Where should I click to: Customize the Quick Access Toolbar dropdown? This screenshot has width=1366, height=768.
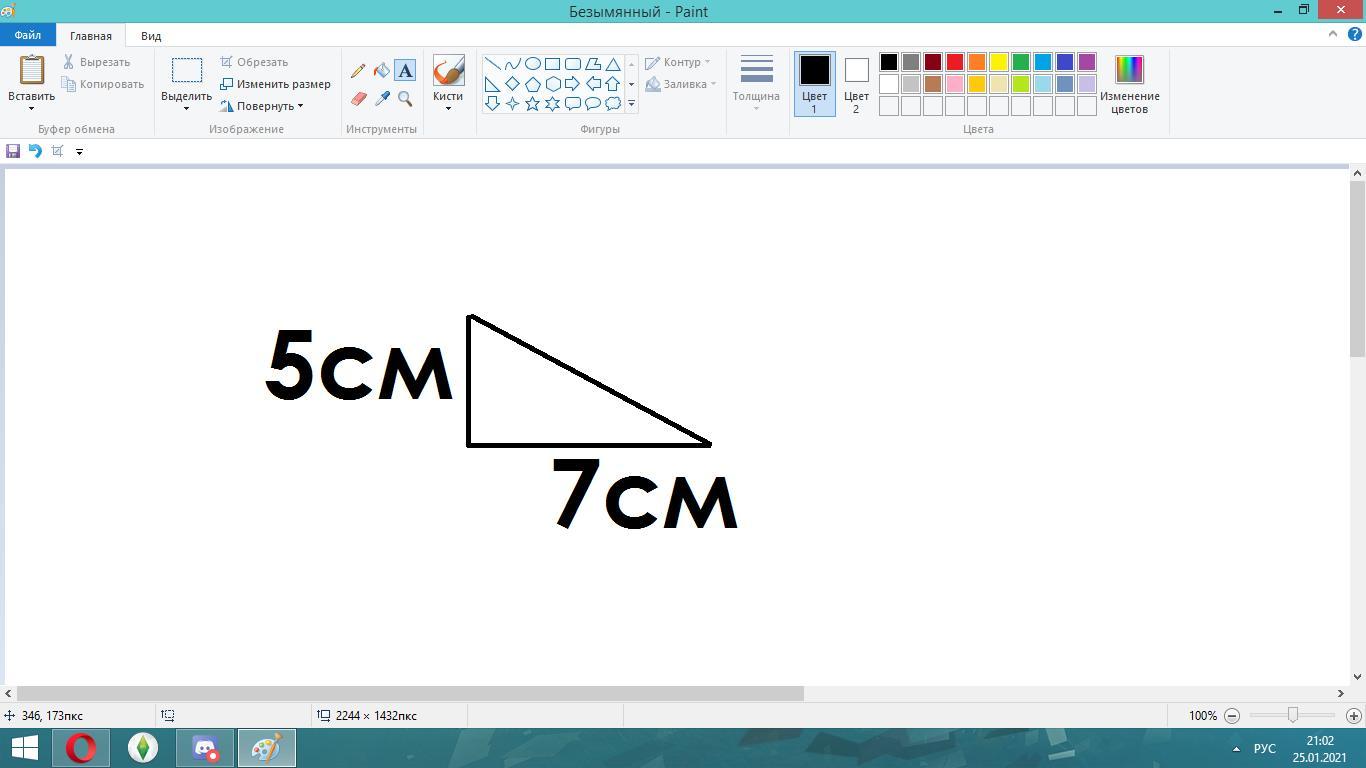[x=79, y=151]
